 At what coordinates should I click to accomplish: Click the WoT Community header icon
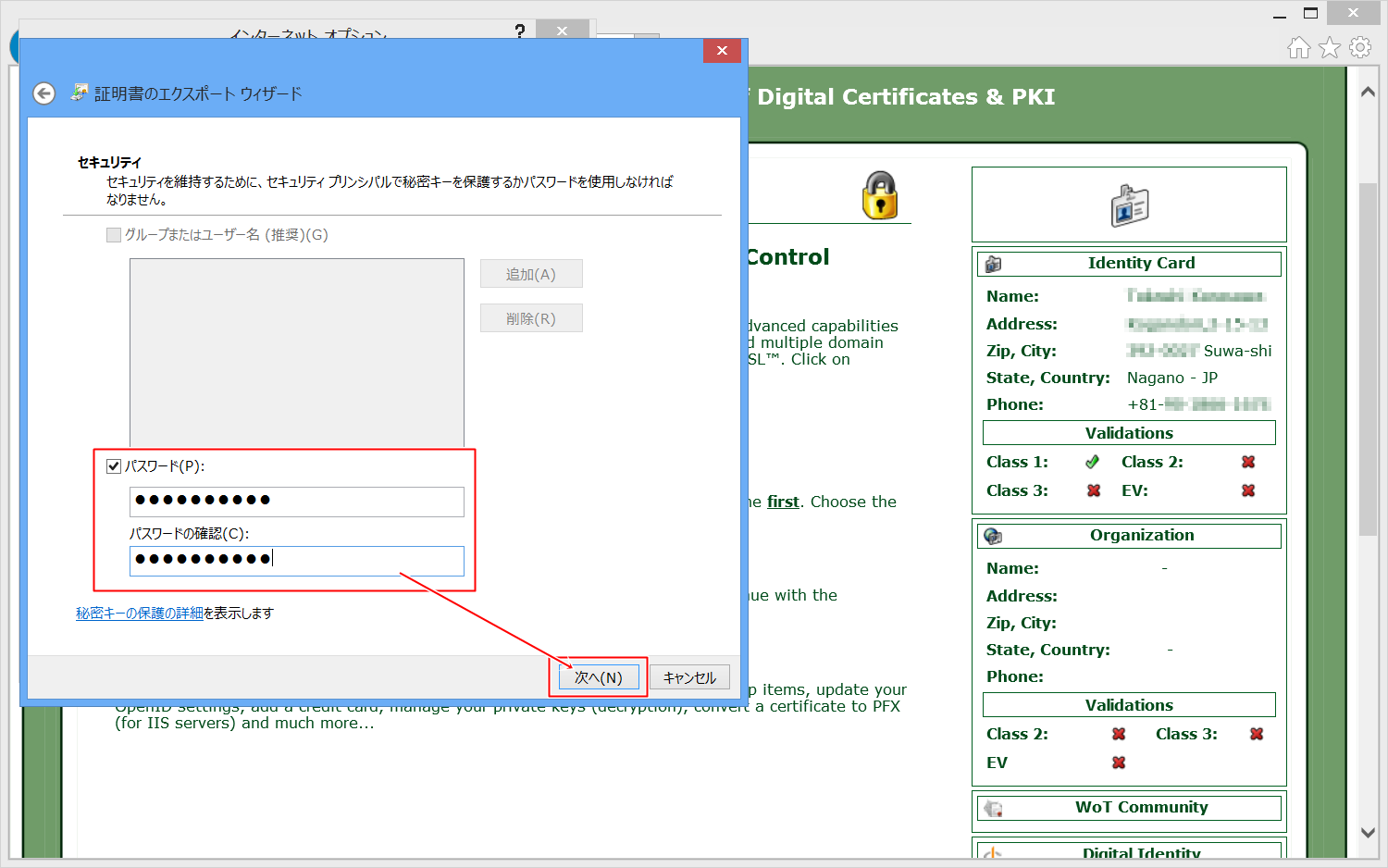pos(994,808)
